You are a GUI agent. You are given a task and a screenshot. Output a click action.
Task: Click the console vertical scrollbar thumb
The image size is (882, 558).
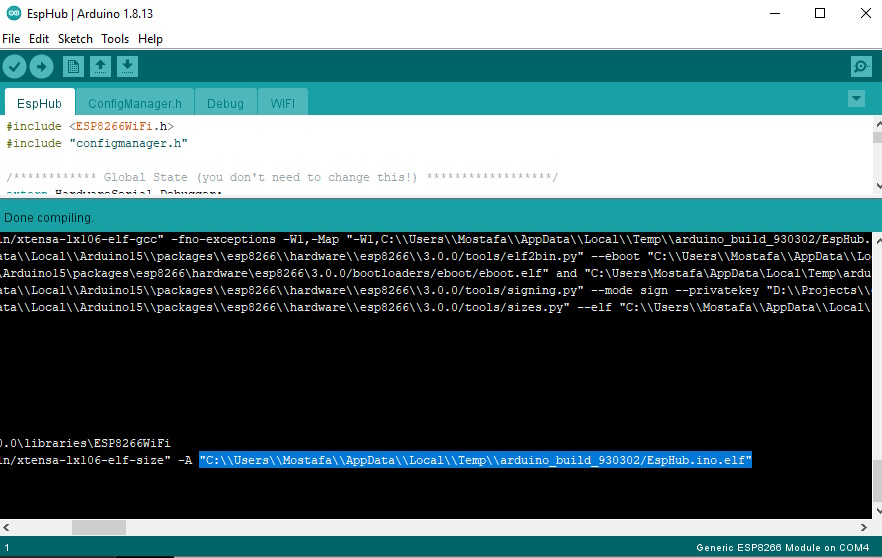pos(878,481)
